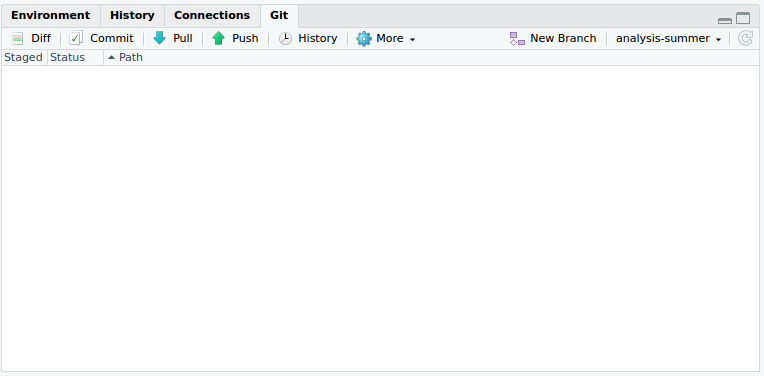This screenshot has width=764, height=376.
Task: Refresh the Git file listing
Action: coord(745,38)
